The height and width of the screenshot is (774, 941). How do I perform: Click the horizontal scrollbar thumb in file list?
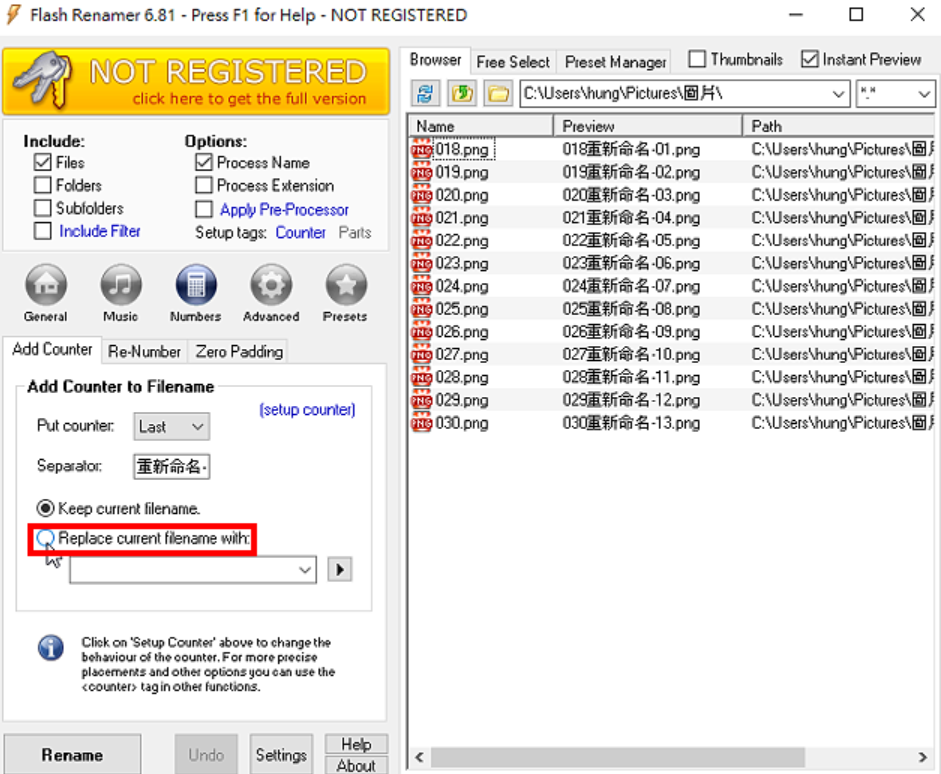[x=618, y=757]
